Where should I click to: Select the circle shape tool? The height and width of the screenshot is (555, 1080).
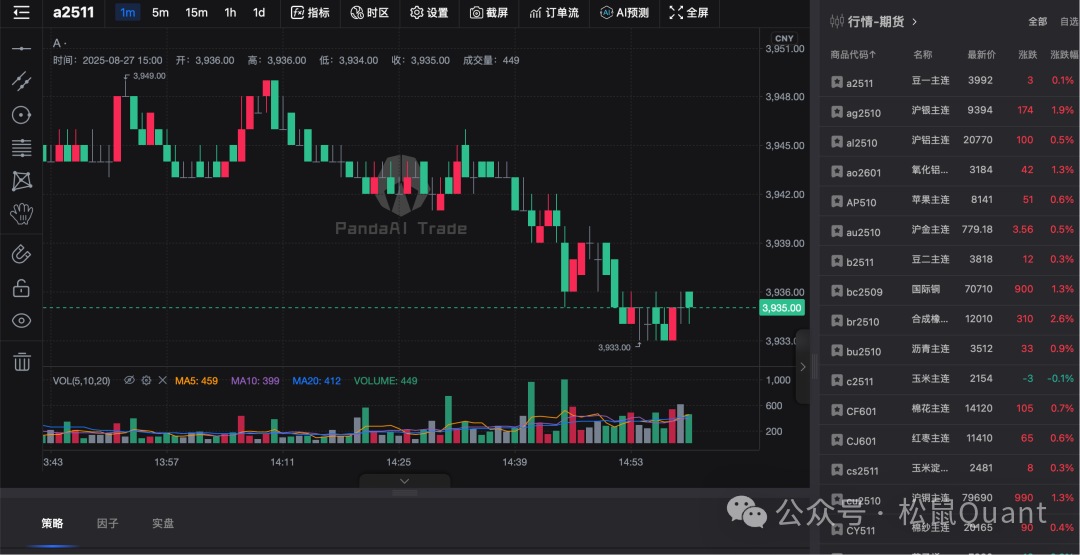(x=21, y=115)
